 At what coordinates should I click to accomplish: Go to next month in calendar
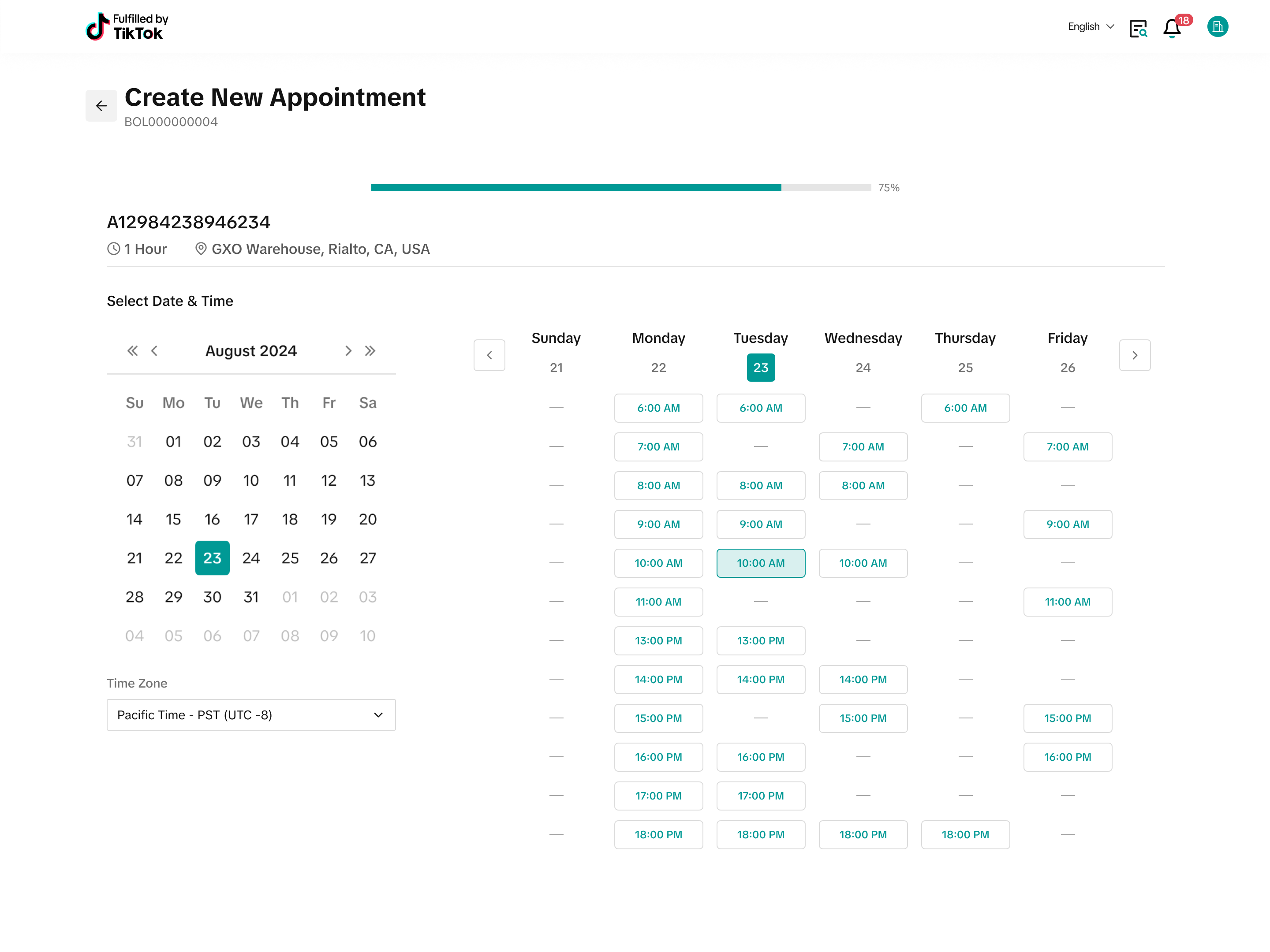tap(348, 351)
